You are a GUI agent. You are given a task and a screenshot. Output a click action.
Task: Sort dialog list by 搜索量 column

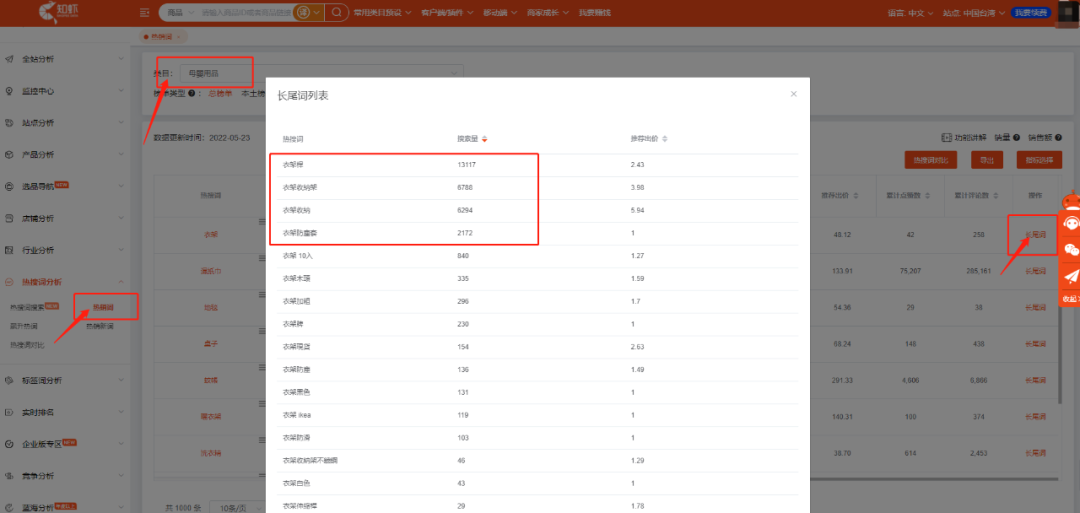(484, 139)
